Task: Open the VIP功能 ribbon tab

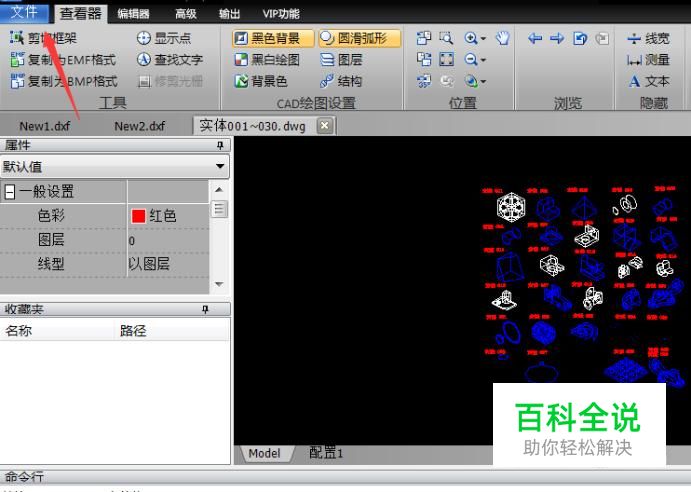Action: point(281,14)
